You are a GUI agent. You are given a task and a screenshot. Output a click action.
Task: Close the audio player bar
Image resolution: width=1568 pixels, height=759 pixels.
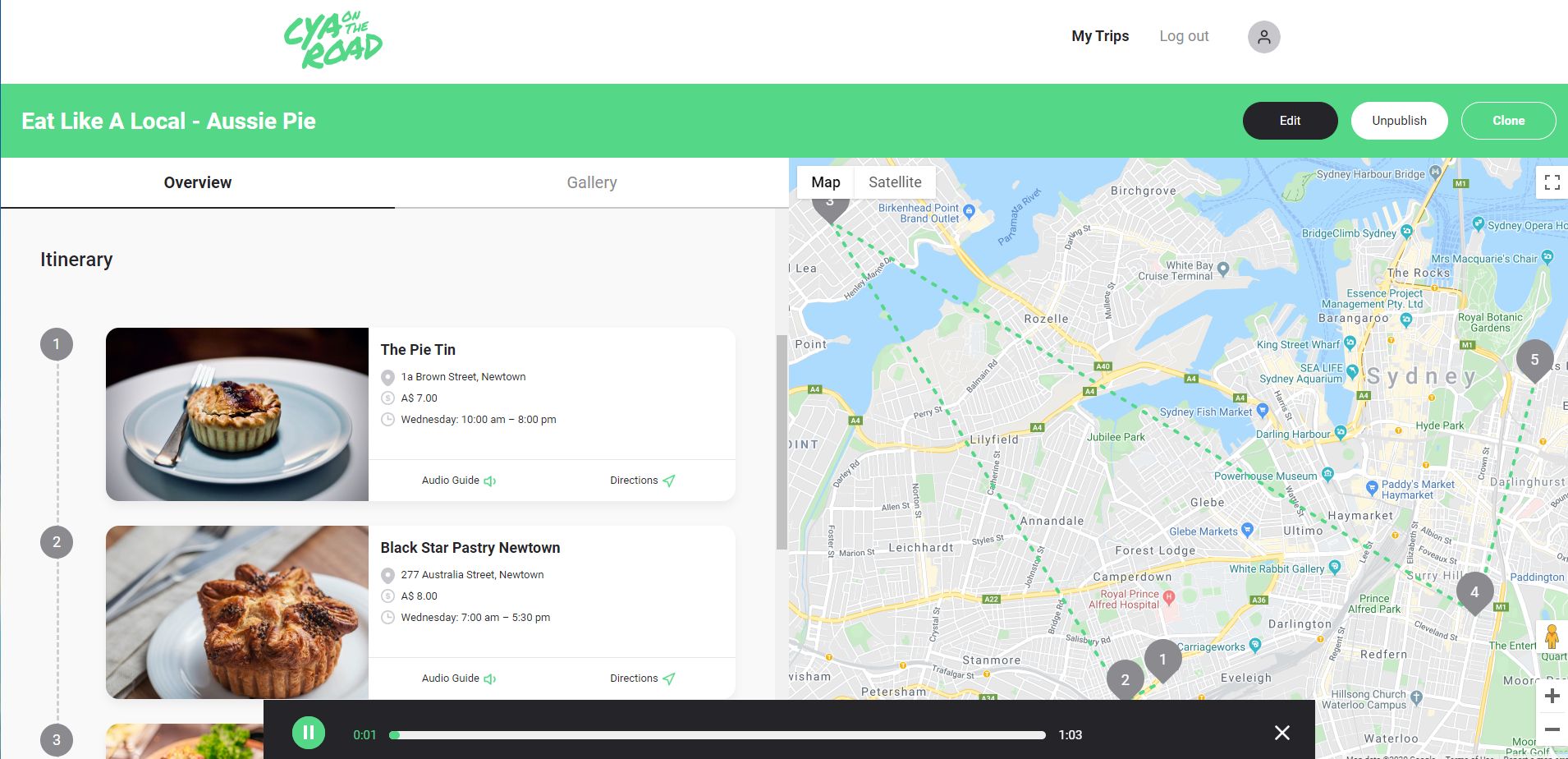click(1281, 733)
